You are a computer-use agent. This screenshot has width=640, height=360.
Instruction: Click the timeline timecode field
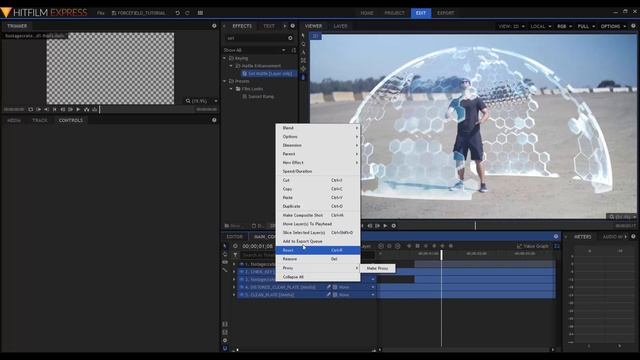258,246
